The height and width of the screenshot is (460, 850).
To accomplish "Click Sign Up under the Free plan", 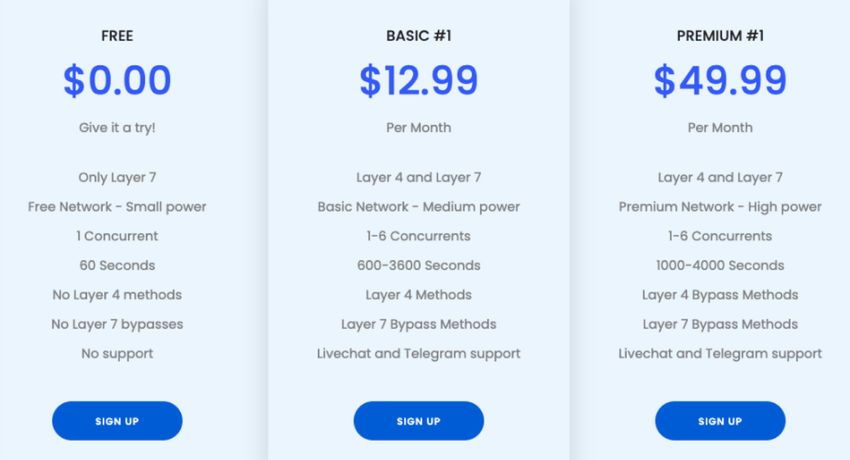I will tap(117, 421).
